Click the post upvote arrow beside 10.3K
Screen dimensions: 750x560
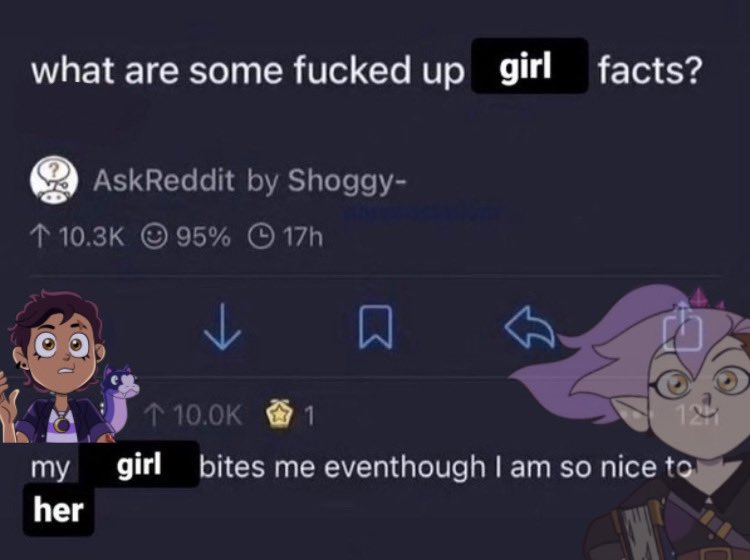[x=40, y=237]
